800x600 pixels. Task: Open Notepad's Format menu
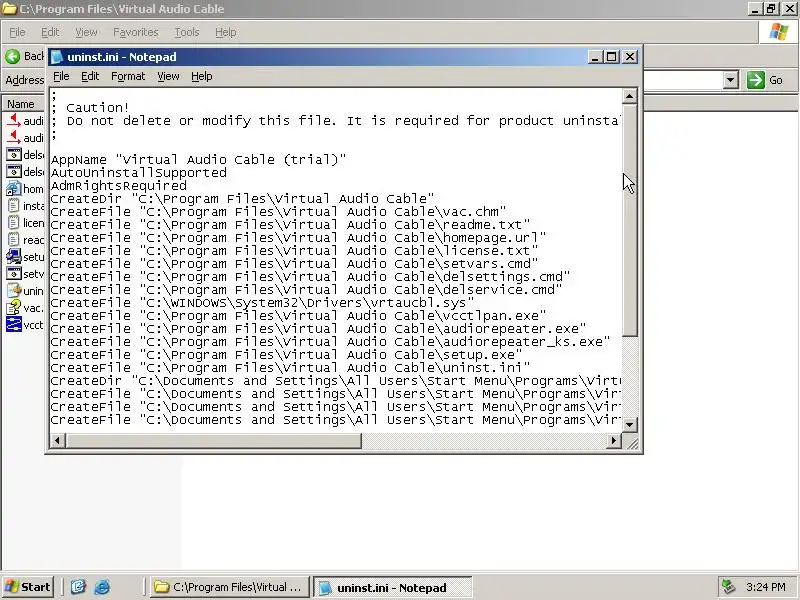128,77
